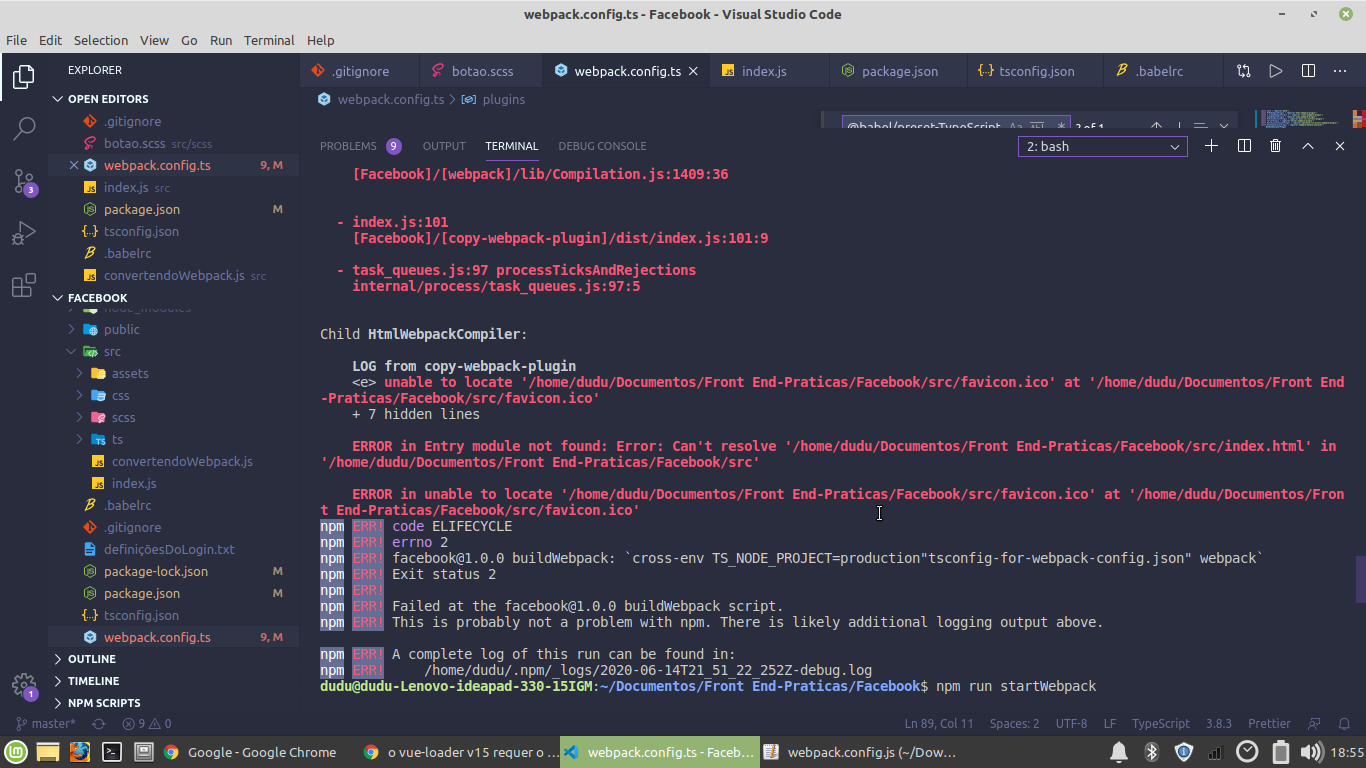Open the system volume tray icon
Viewport: 1366px width, 768px height.
tap(1310, 752)
